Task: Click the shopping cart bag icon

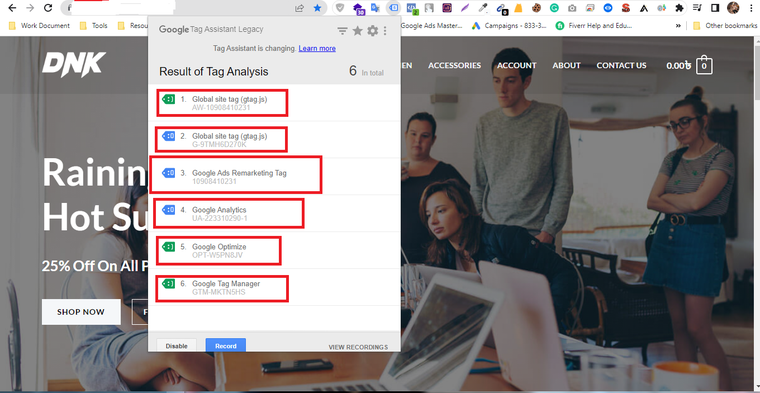Action: tap(704, 65)
